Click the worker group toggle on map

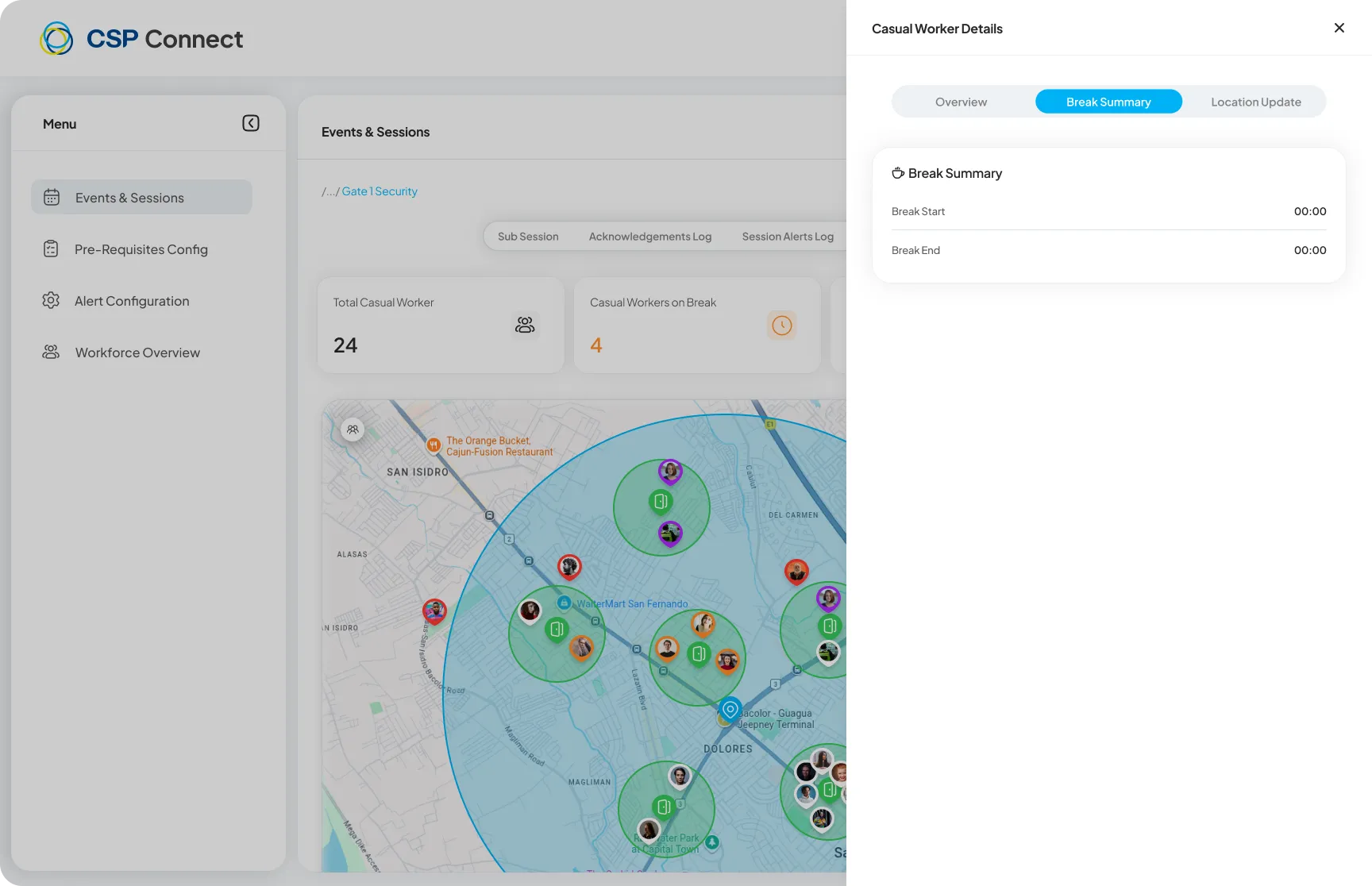[353, 430]
